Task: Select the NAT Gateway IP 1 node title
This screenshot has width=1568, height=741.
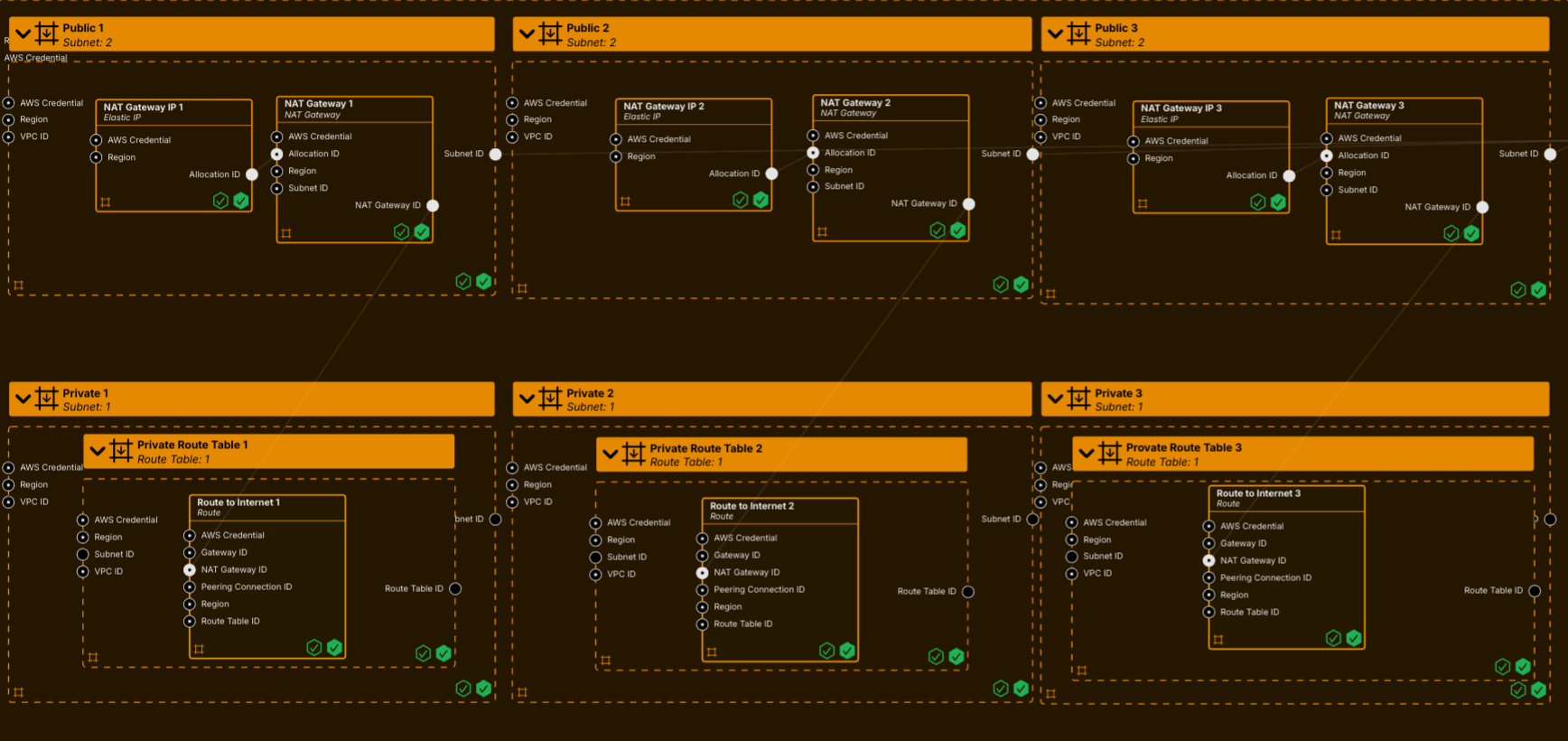Action: pos(144,108)
